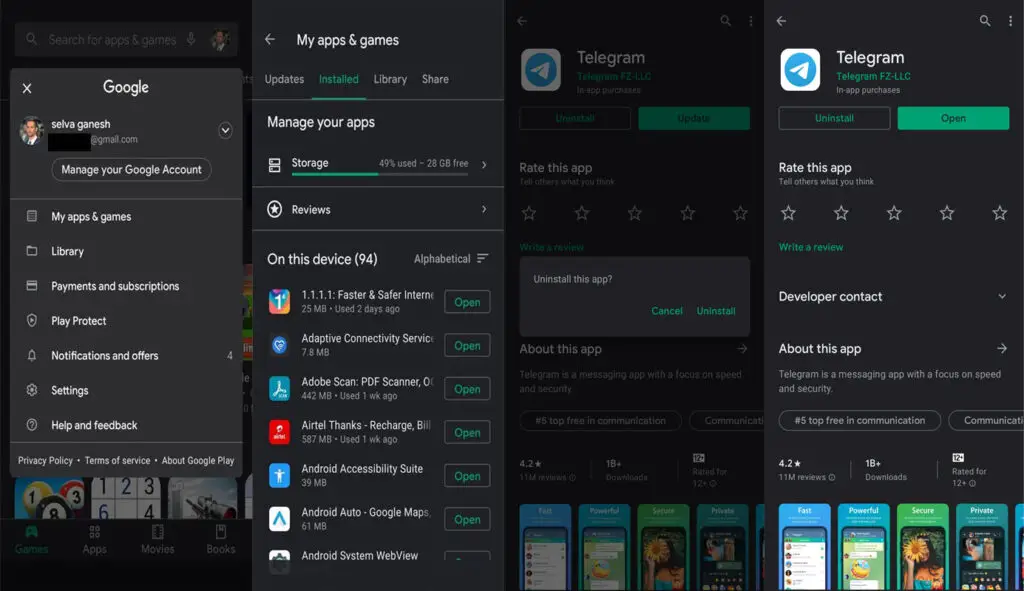Click the Airtel Thanks app icon

280,432
